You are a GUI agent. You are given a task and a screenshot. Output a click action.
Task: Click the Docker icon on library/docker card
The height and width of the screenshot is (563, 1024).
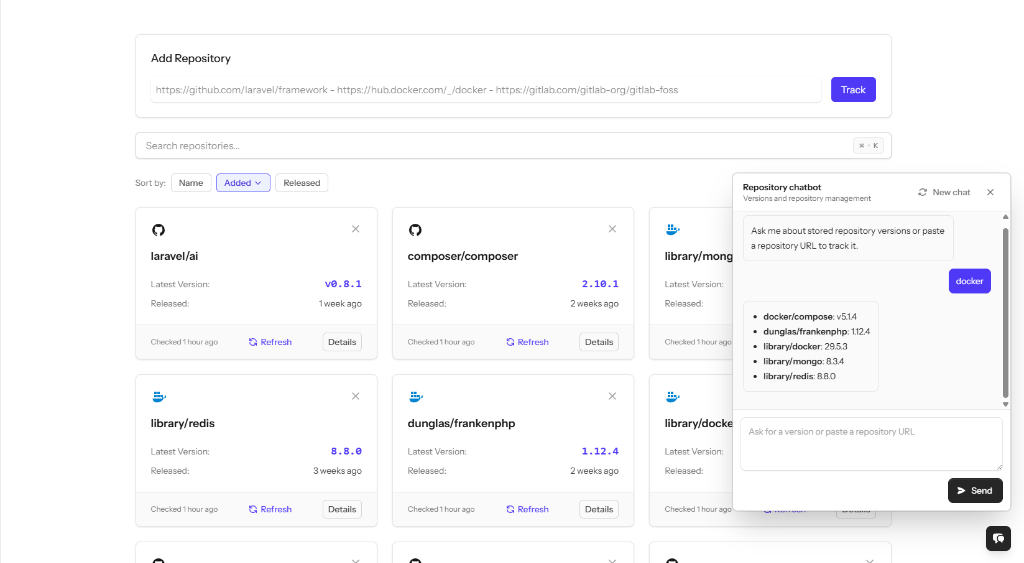(673, 396)
